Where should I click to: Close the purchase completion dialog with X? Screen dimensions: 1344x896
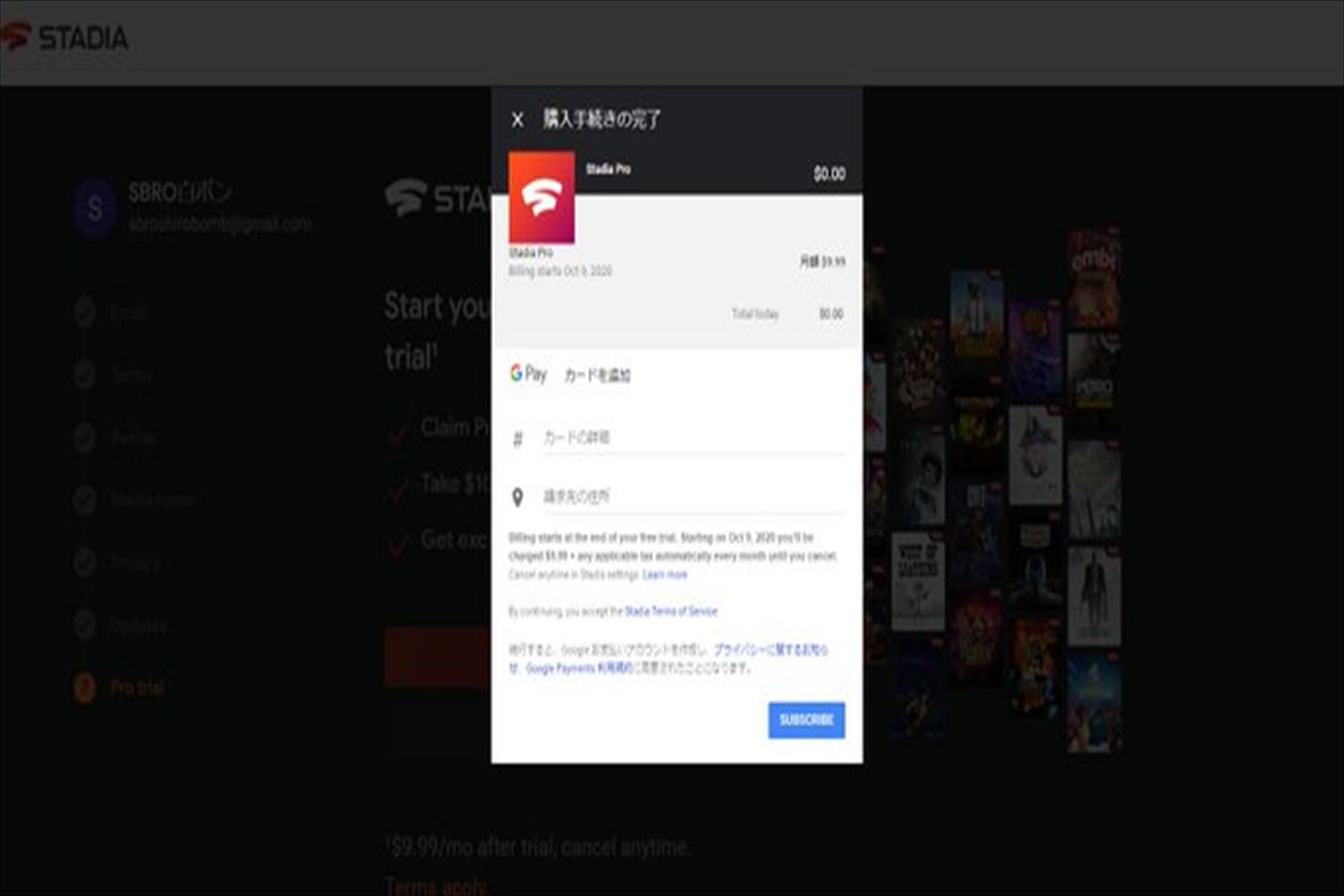517,119
